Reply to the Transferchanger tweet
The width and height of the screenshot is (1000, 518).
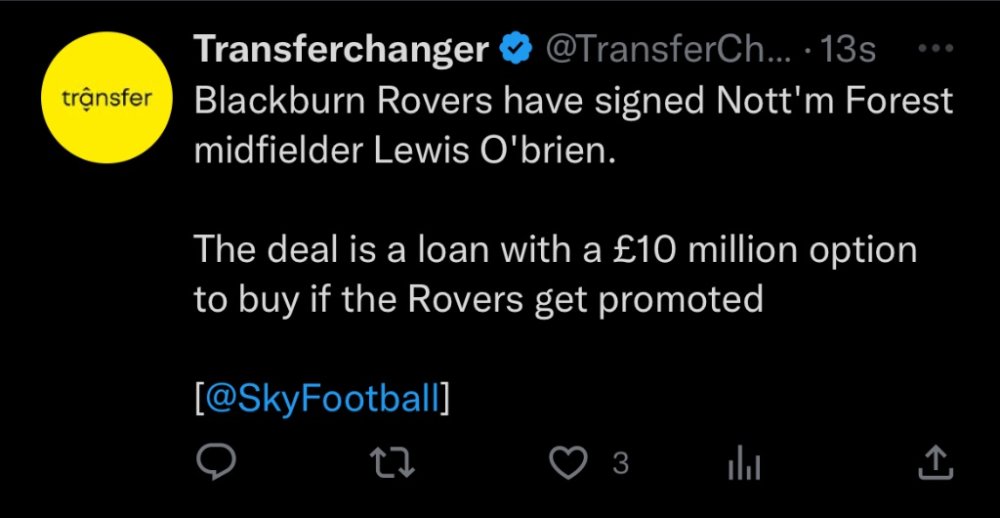coord(214,462)
